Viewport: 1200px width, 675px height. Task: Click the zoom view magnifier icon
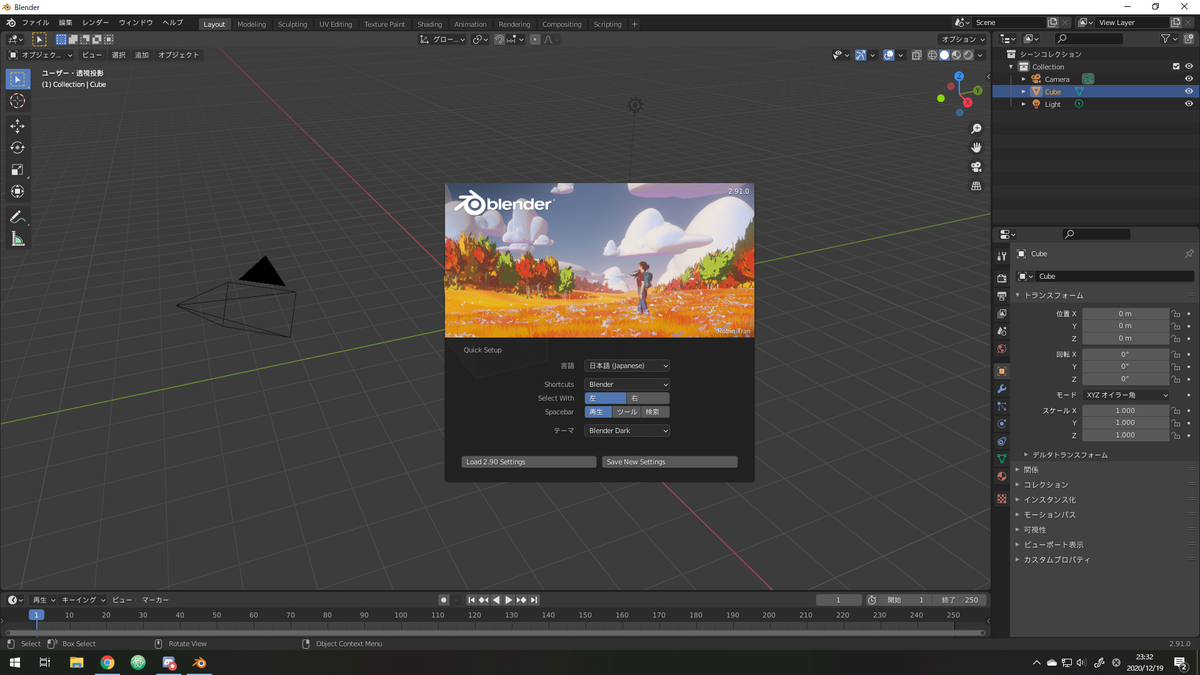pos(976,129)
